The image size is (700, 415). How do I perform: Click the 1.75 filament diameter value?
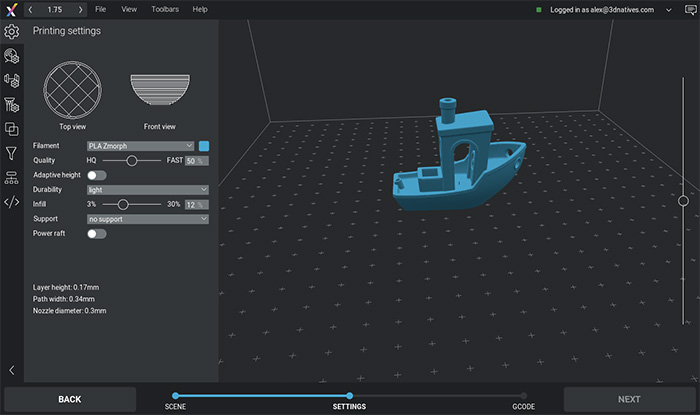click(x=55, y=9)
